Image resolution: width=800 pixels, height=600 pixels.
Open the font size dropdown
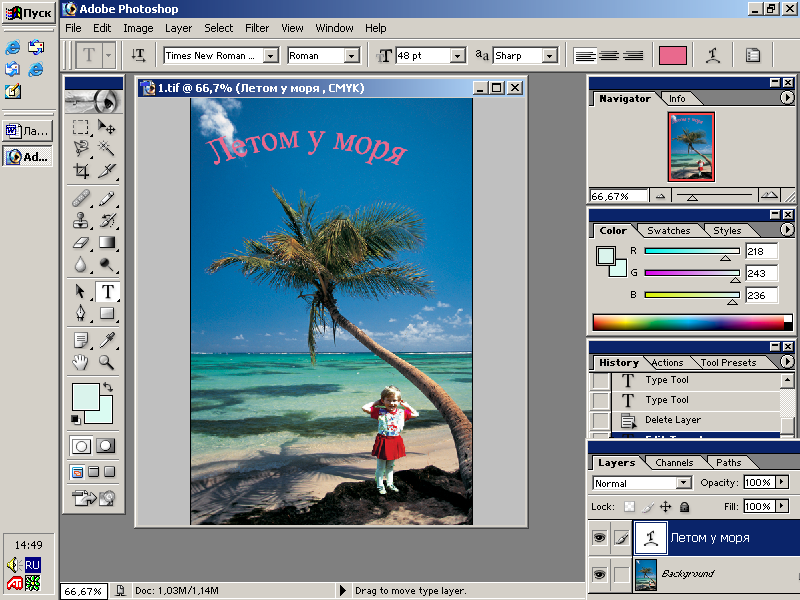[x=458, y=56]
